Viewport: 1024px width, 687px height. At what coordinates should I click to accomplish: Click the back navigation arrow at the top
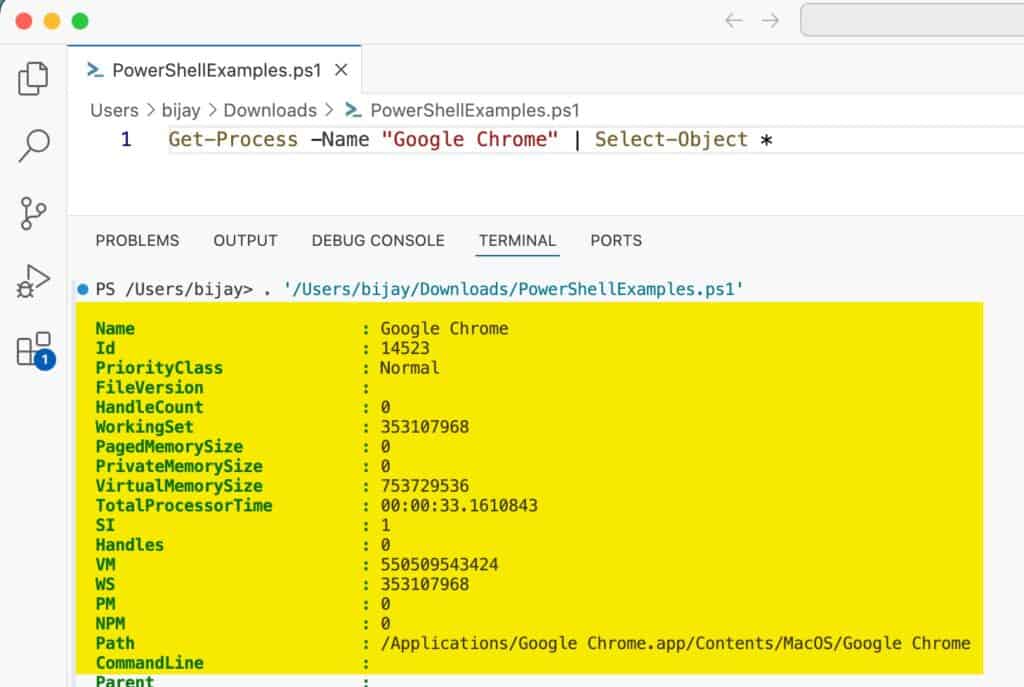733,19
